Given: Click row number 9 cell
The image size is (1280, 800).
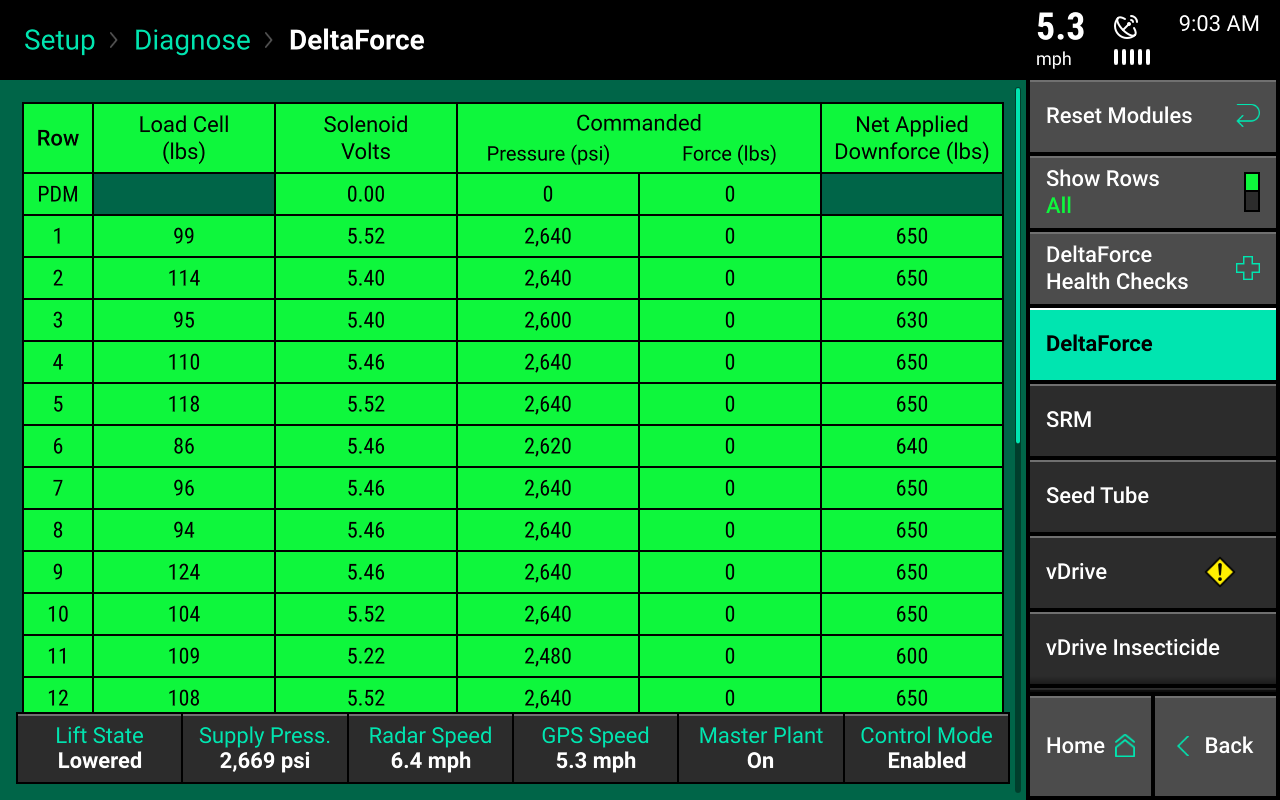Looking at the screenshot, I should pos(58,572).
